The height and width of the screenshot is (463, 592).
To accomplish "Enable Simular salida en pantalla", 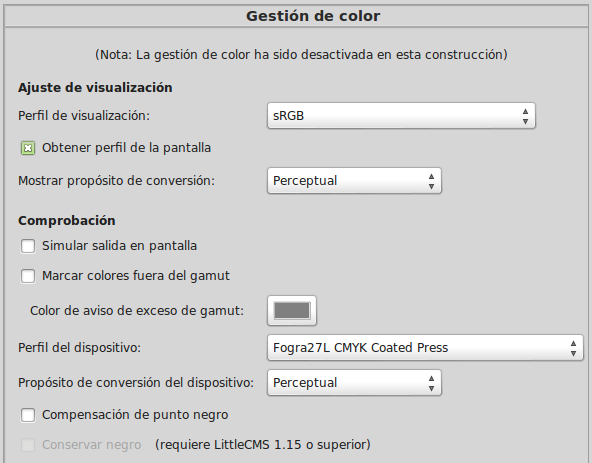I will click(28, 246).
